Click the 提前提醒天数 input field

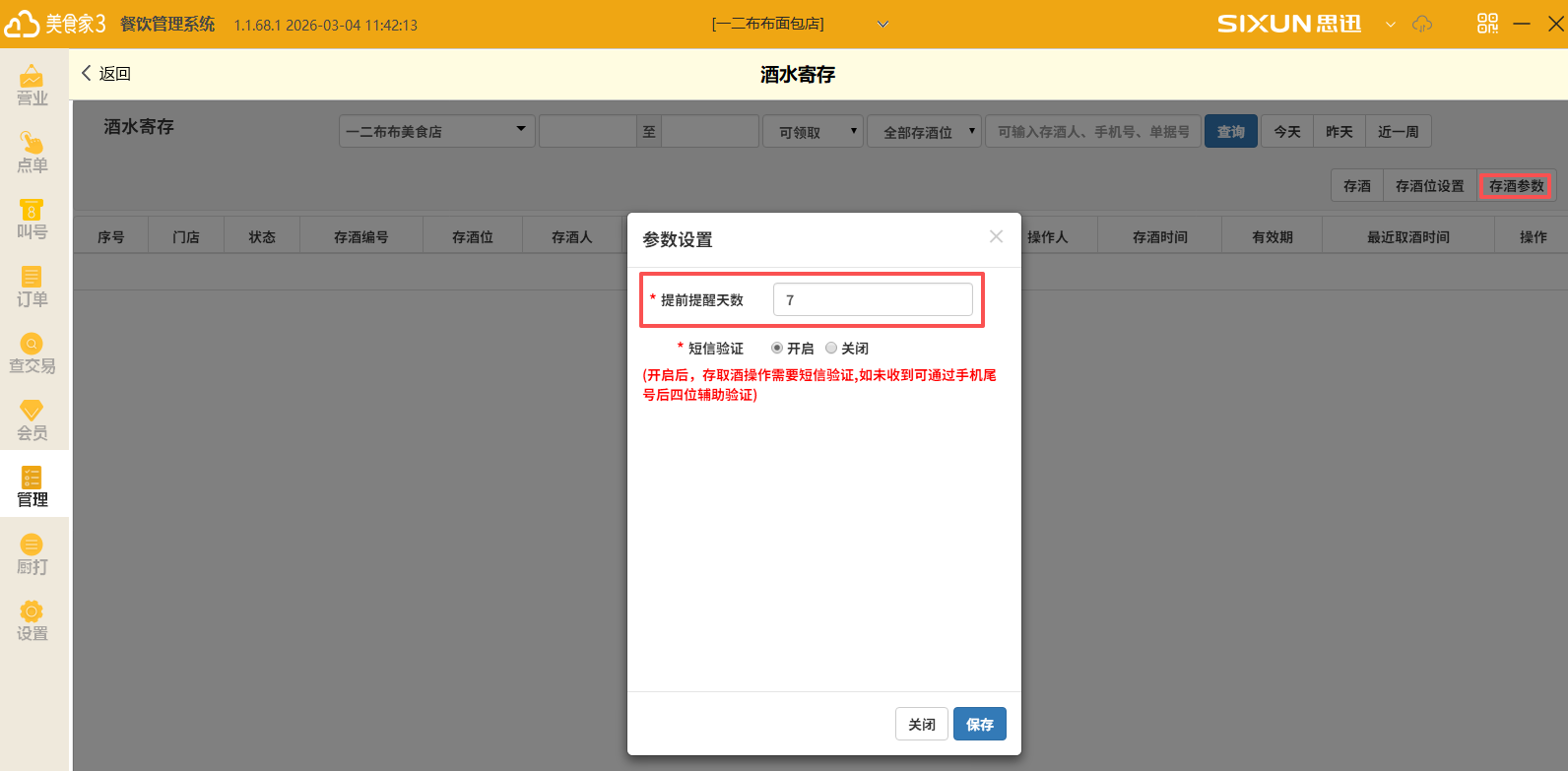pyautogui.click(x=873, y=299)
